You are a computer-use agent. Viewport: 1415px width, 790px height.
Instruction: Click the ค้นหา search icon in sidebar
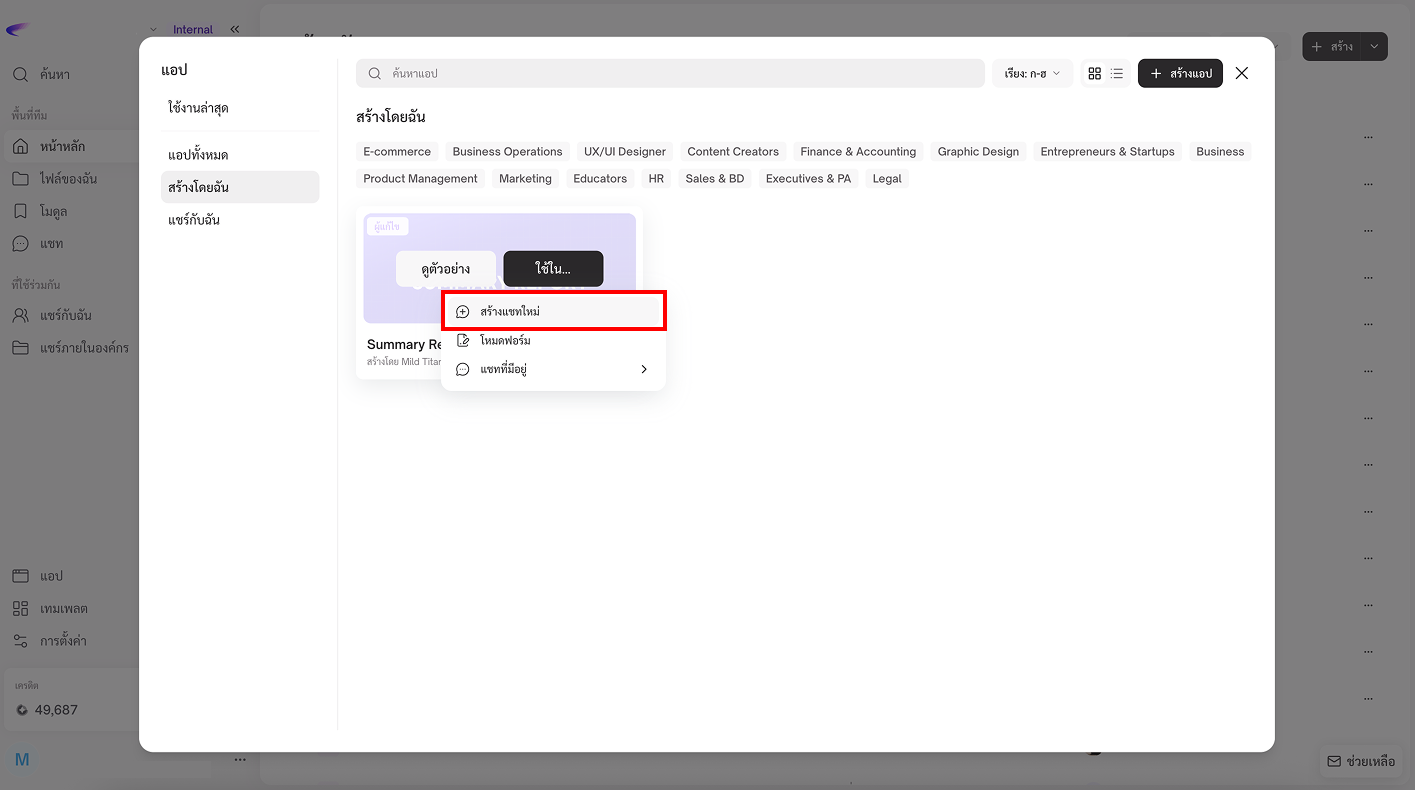20,75
